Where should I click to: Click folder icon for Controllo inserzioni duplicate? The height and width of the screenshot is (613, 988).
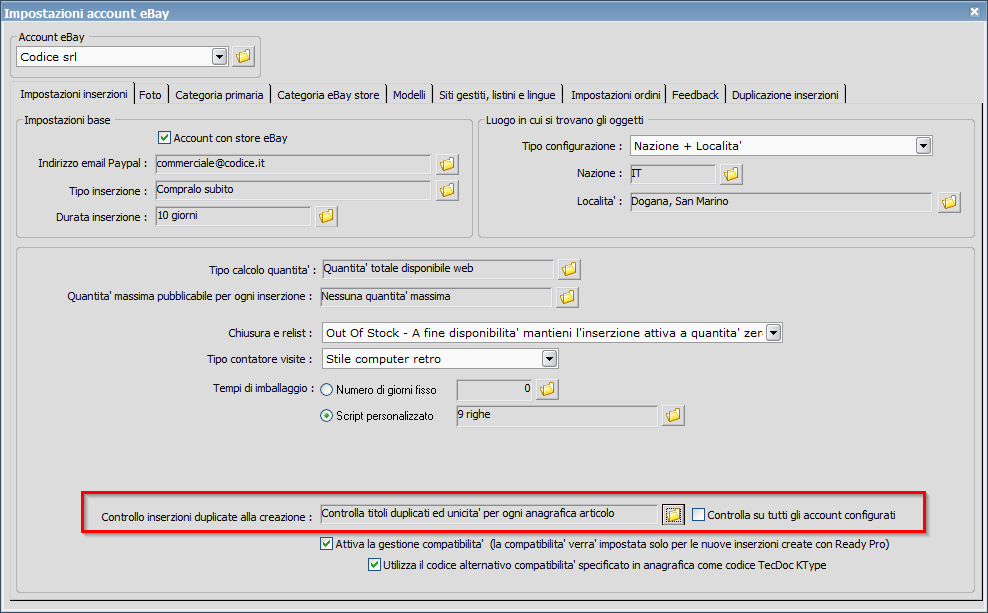pyautogui.click(x=674, y=515)
